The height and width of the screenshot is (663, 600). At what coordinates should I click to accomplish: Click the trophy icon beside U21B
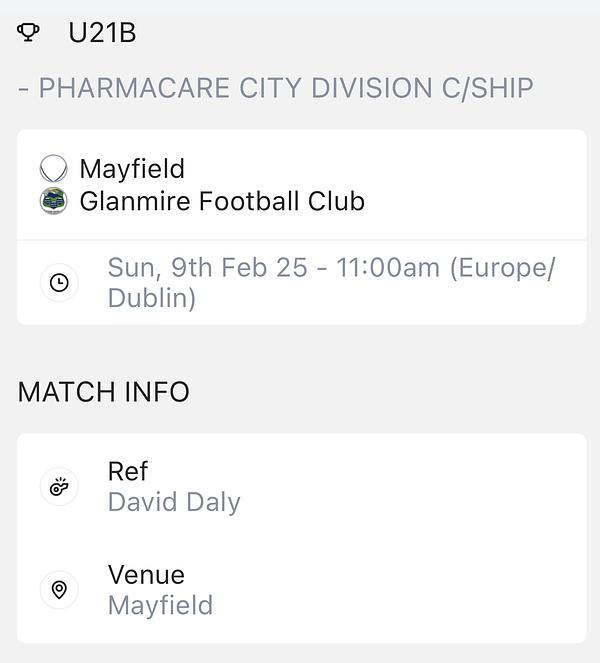[x=28, y=32]
